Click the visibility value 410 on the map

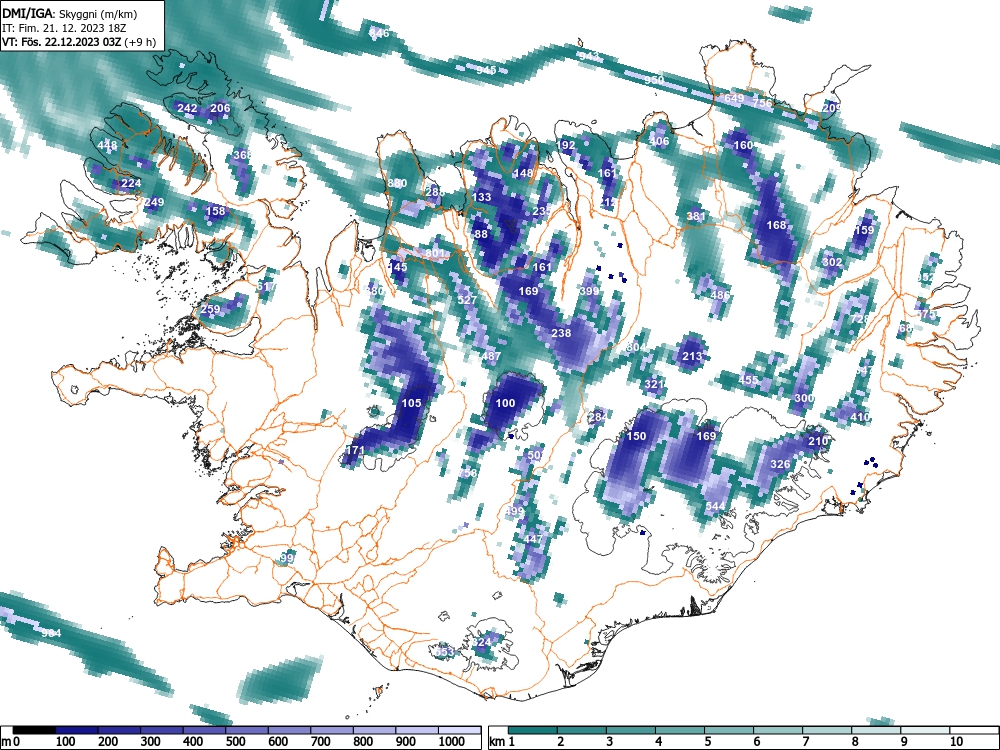click(860, 417)
